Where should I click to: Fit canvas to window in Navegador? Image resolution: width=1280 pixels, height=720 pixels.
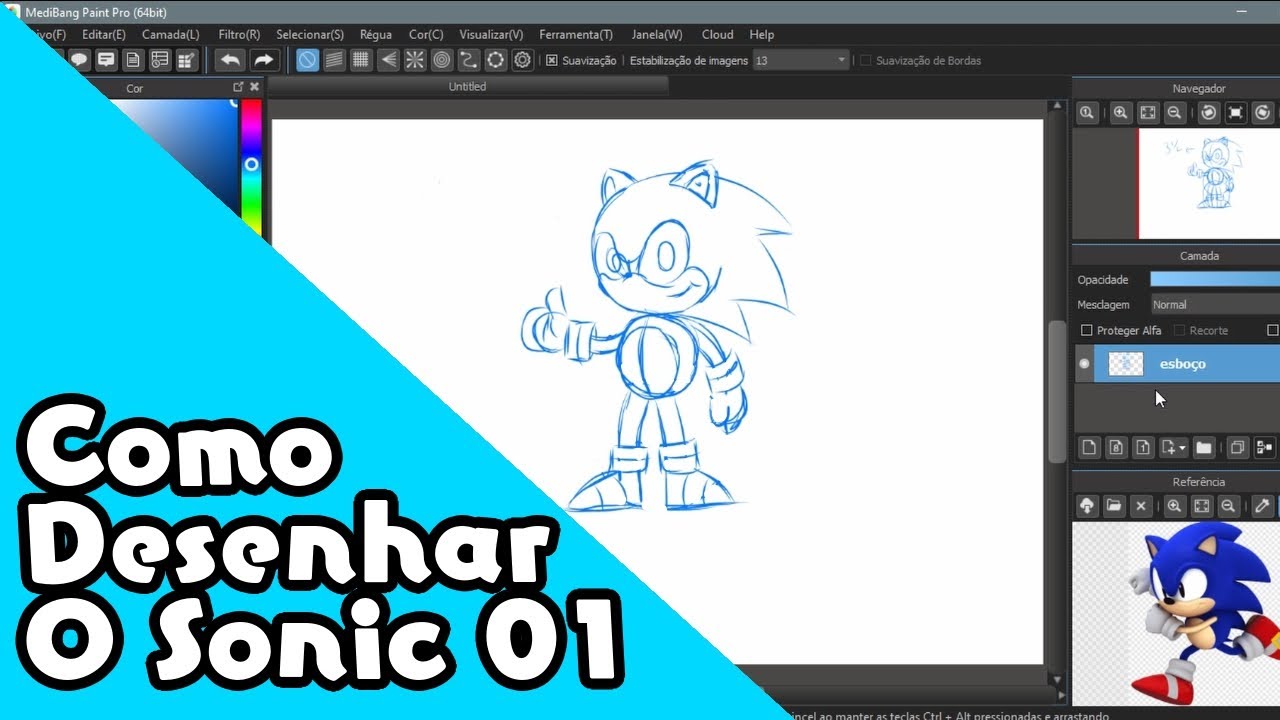tap(1148, 113)
